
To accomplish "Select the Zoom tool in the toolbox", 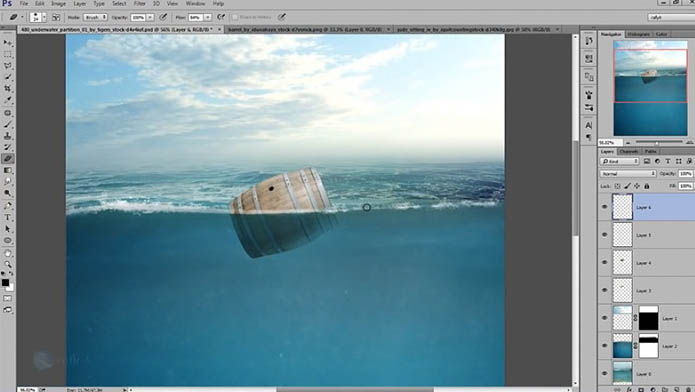I will click(8, 264).
